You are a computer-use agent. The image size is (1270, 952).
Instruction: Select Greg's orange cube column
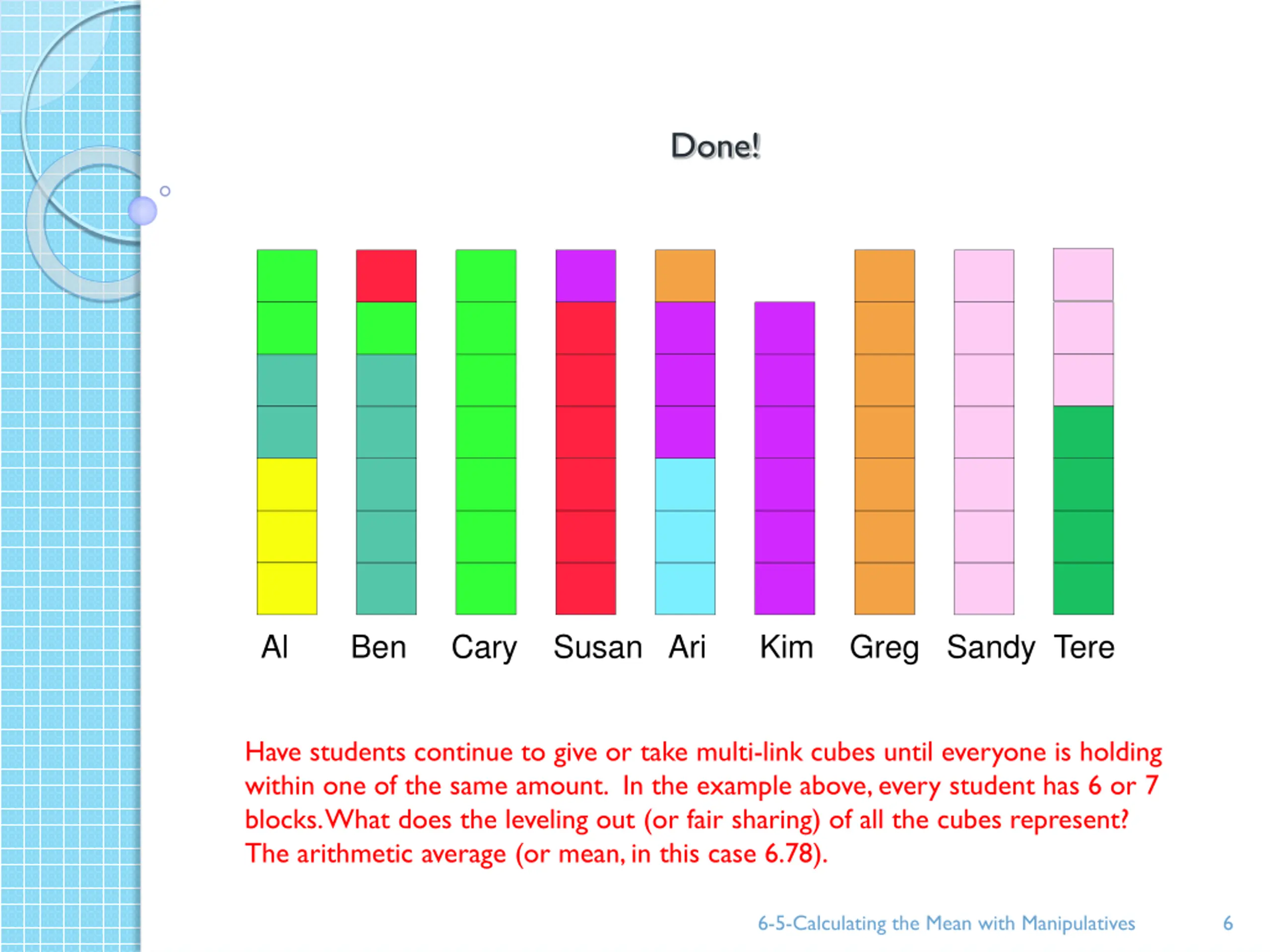[x=884, y=432]
